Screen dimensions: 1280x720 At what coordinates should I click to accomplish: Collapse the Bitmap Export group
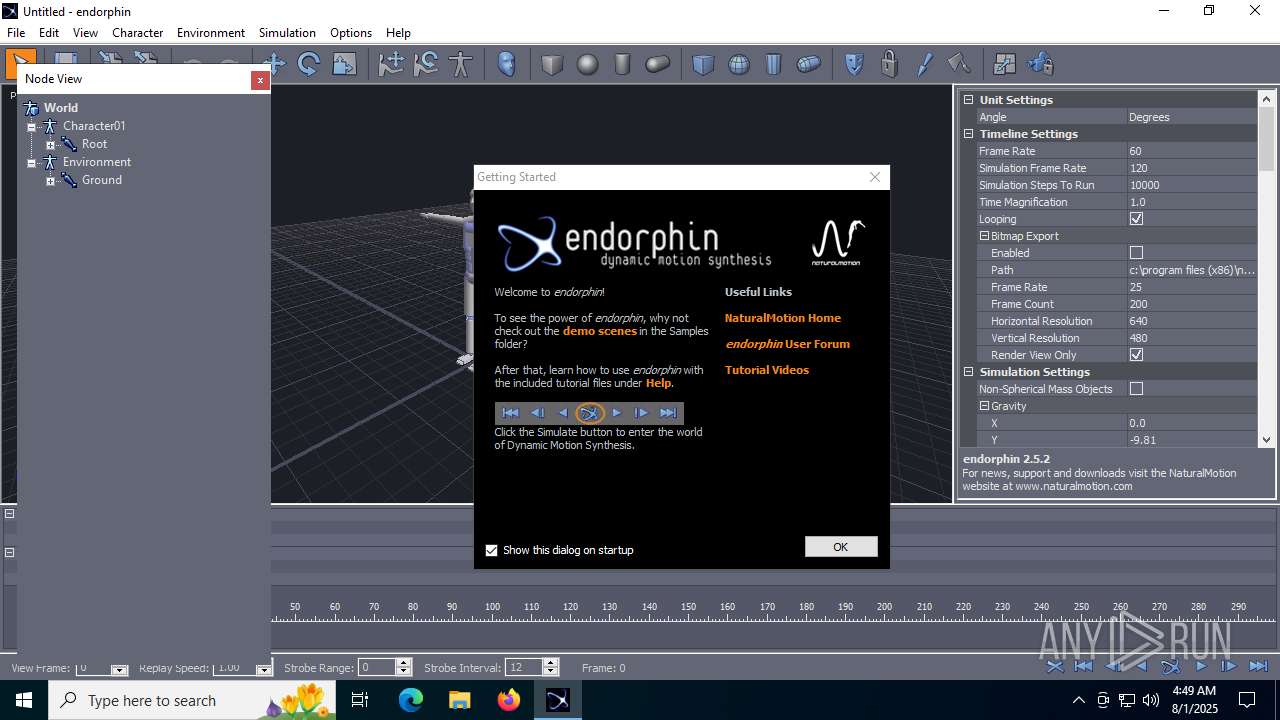point(984,236)
